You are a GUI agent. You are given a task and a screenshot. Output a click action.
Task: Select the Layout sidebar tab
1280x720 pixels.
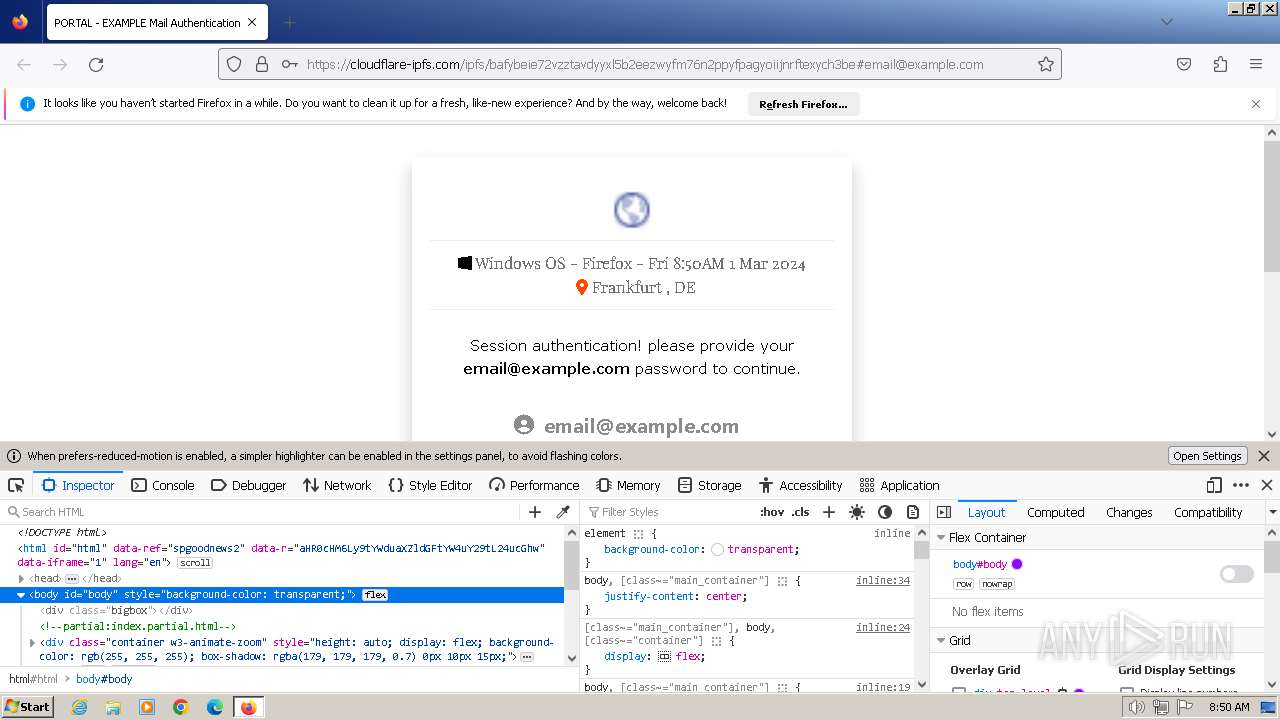pyautogui.click(x=986, y=512)
